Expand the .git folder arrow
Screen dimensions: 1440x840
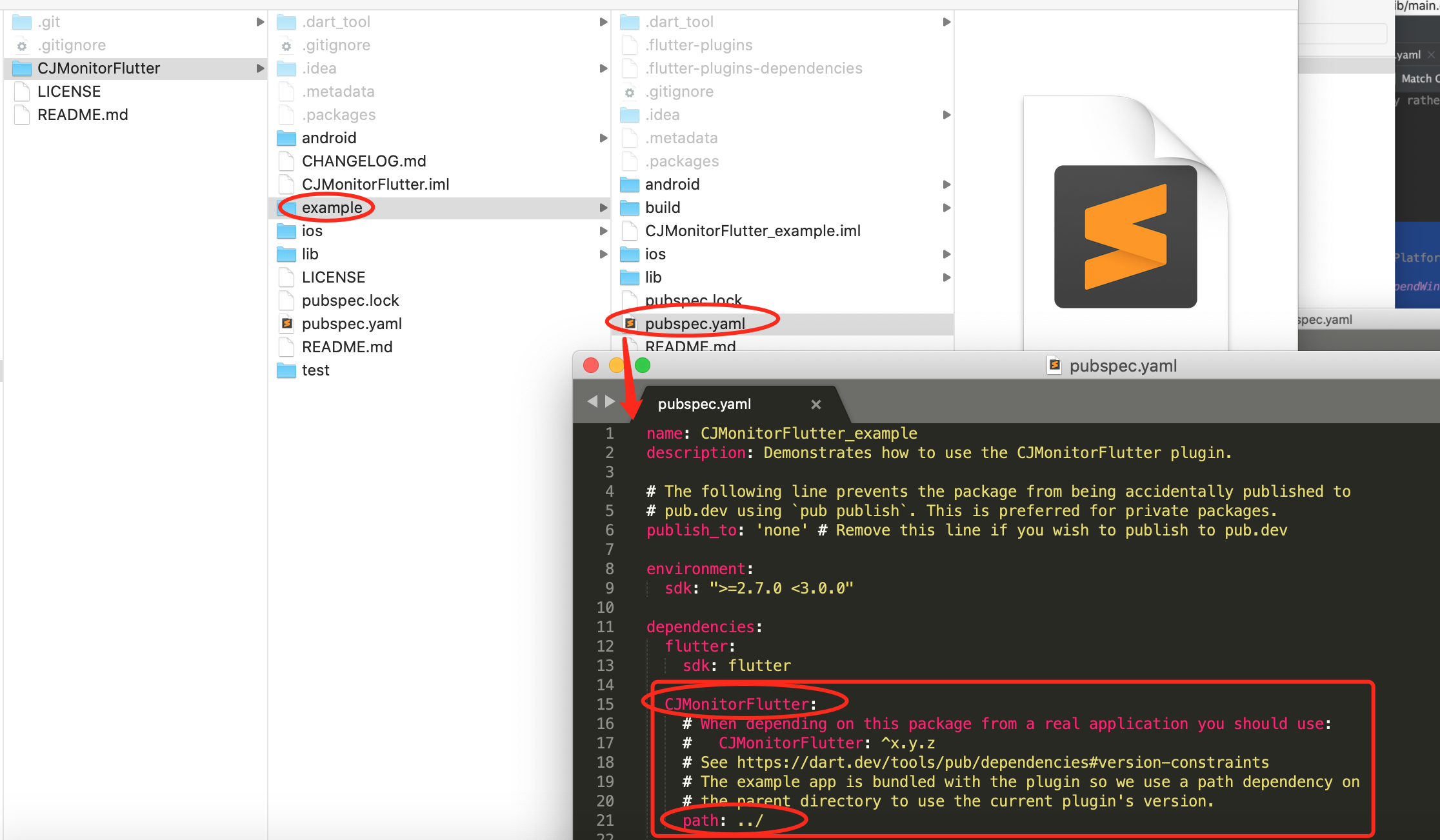tap(260, 22)
